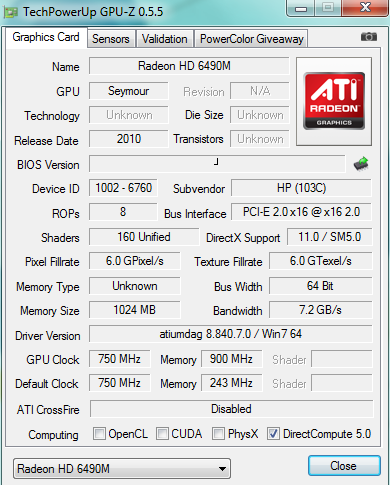The image size is (390, 485).
Task: Enable the OpenCL checkbox
Action: pos(99,434)
